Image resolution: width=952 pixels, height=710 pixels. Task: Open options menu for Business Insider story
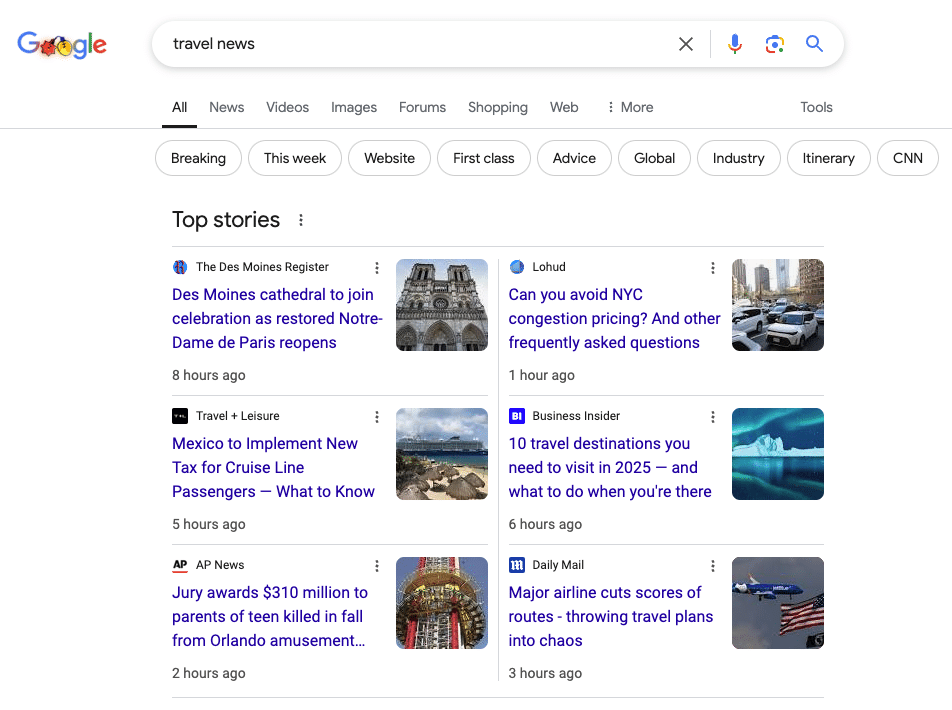[x=713, y=417]
